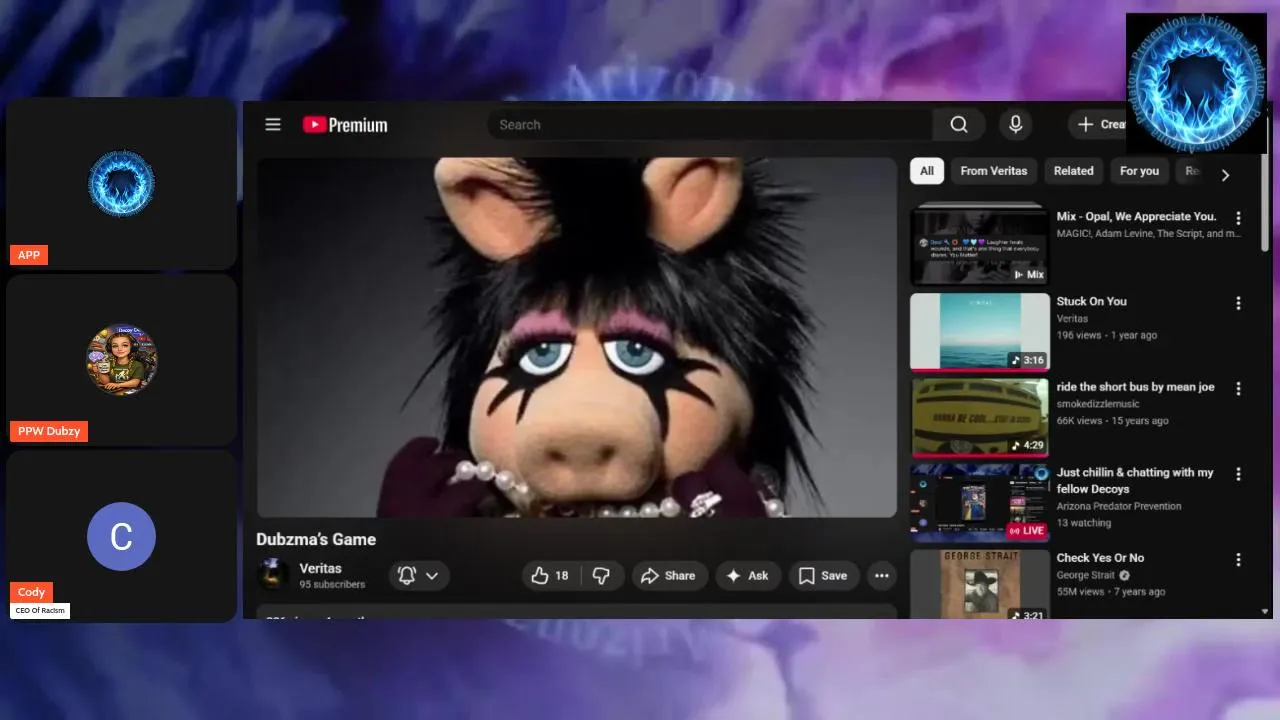Open the live Decoys stream thumbnail

(980, 503)
